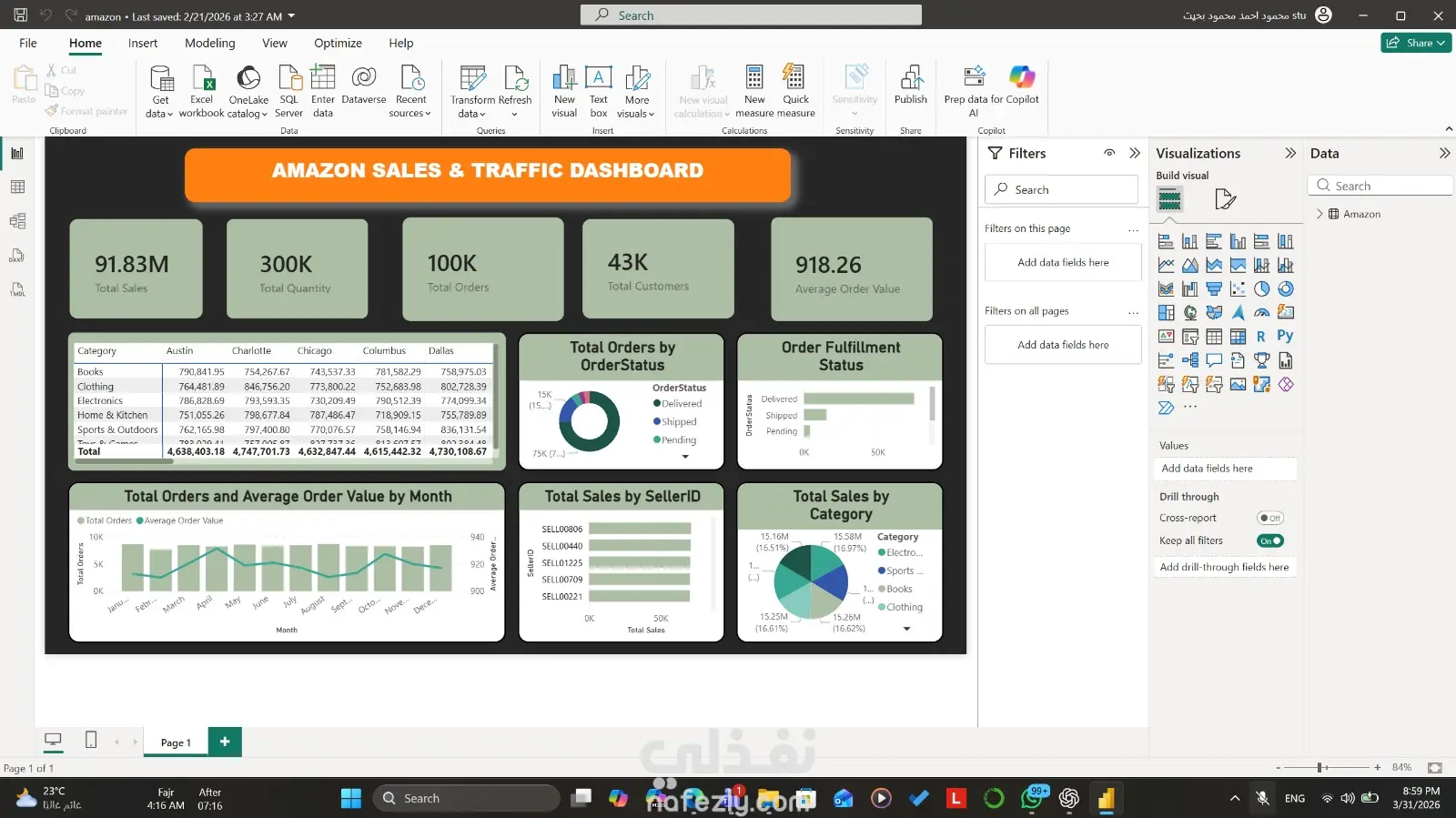Image resolution: width=1456 pixels, height=818 pixels.
Task: Create a New measure
Action: 754,91
